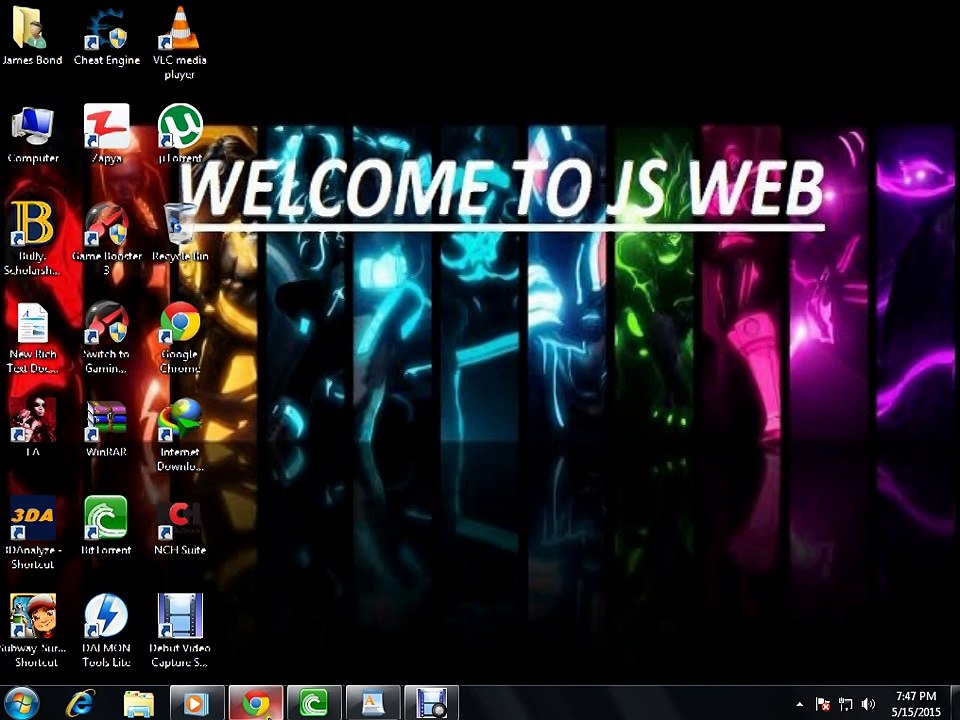The height and width of the screenshot is (720, 960).
Task: Open the network connection tray icon
Action: coord(846,704)
